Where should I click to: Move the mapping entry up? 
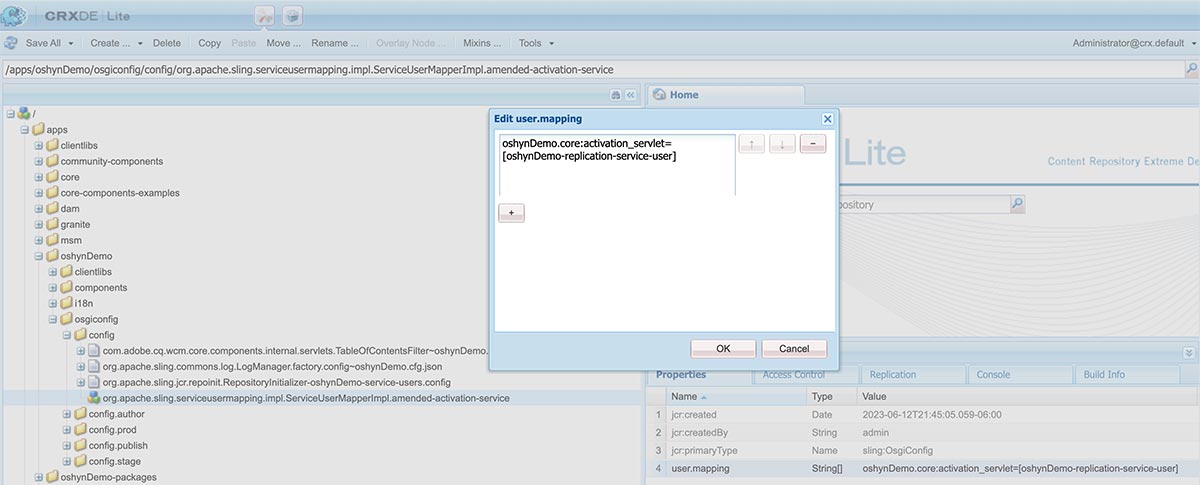coord(751,144)
